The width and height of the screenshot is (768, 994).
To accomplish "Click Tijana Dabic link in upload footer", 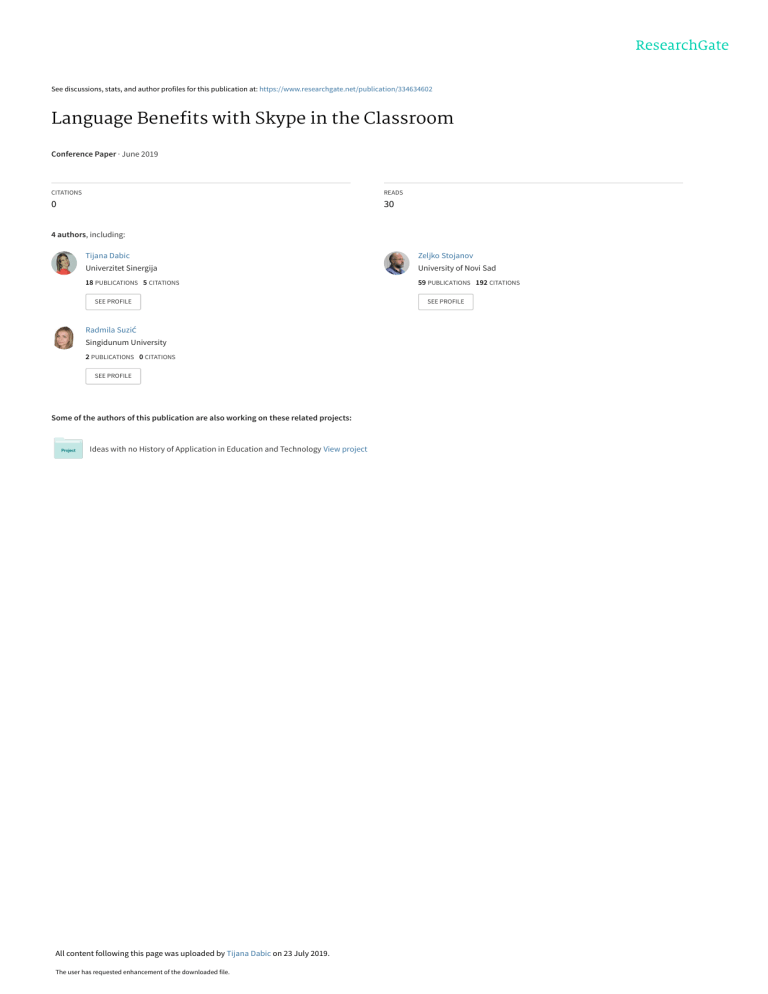I will point(249,953).
